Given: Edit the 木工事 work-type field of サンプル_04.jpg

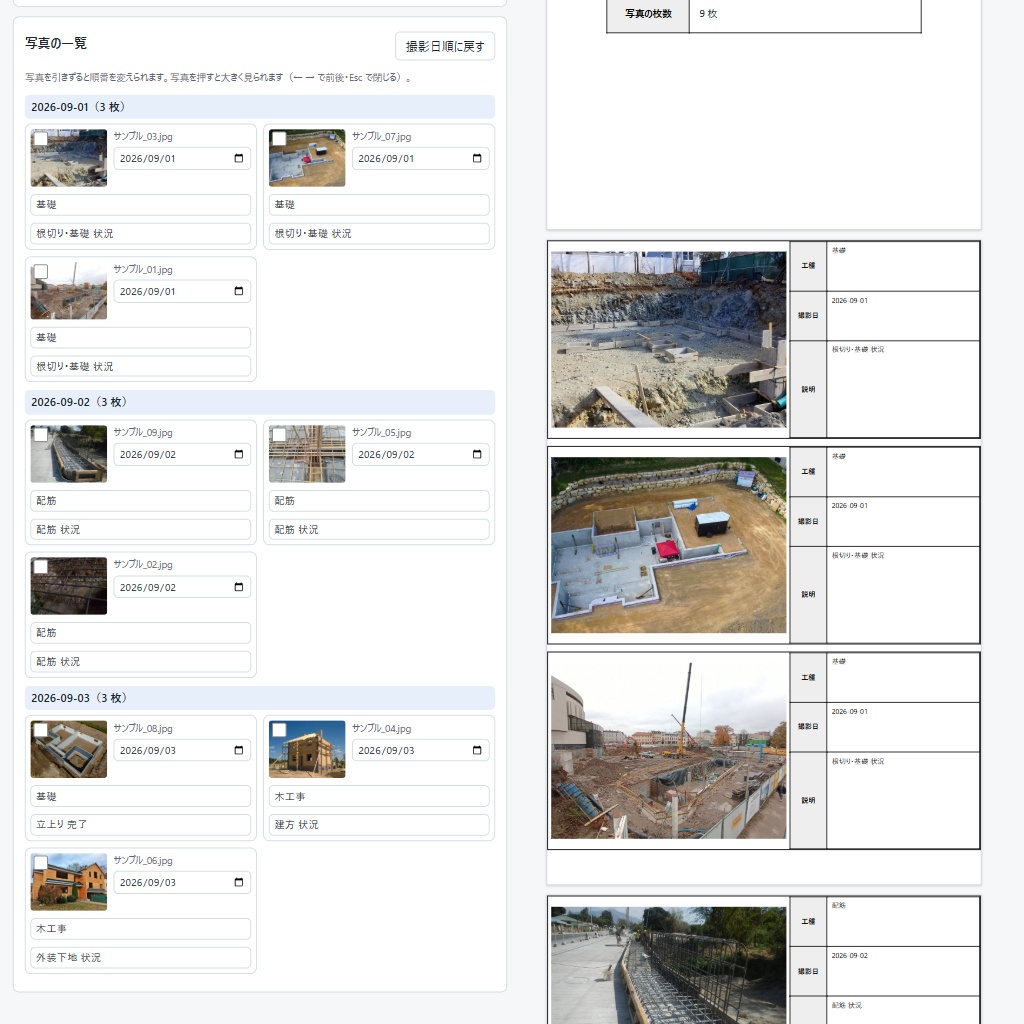Looking at the screenshot, I should 379,796.
